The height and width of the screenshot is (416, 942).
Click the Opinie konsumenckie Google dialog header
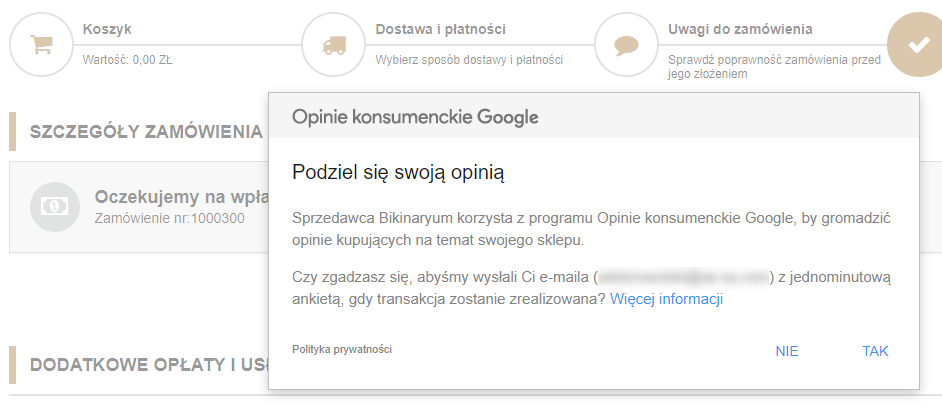(415, 117)
